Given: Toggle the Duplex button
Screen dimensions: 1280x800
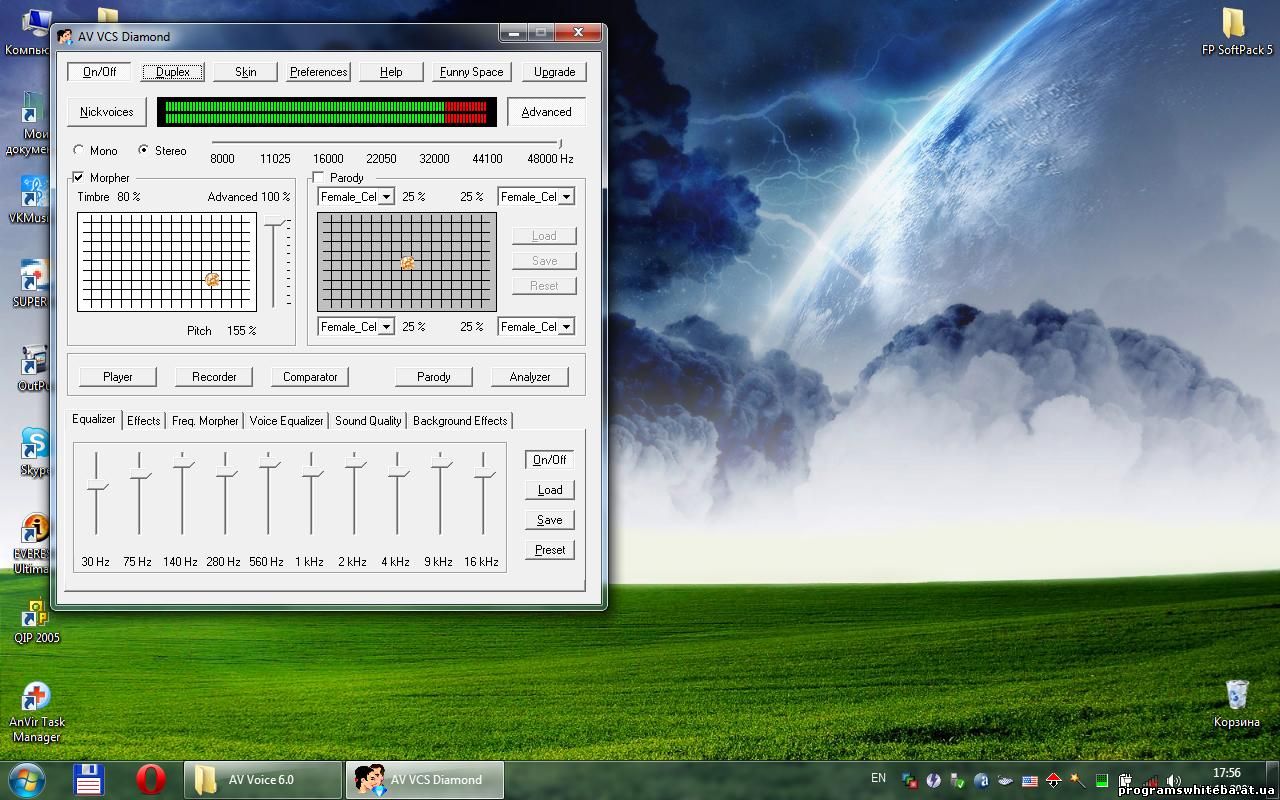Looking at the screenshot, I should point(172,72).
